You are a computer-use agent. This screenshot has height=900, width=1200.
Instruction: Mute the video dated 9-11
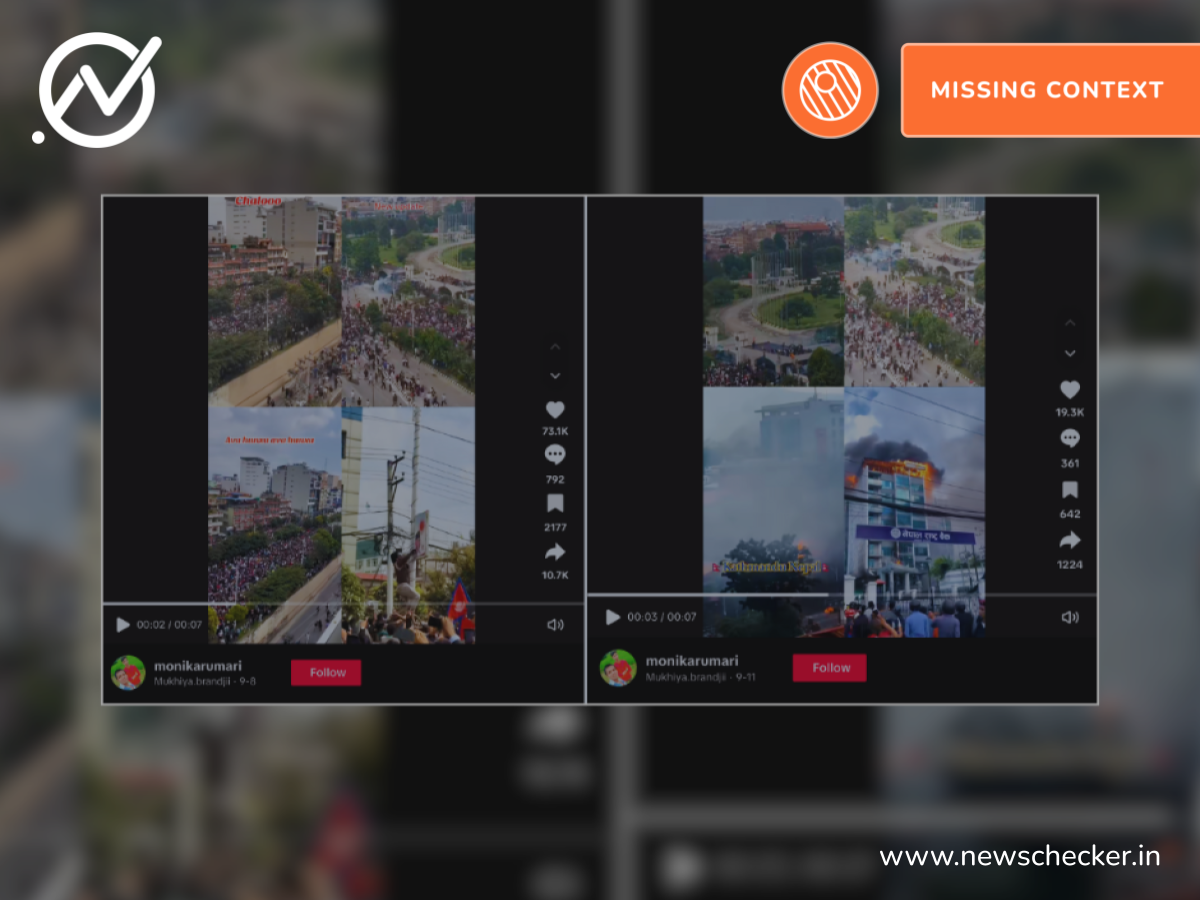[x=1069, y=618]
